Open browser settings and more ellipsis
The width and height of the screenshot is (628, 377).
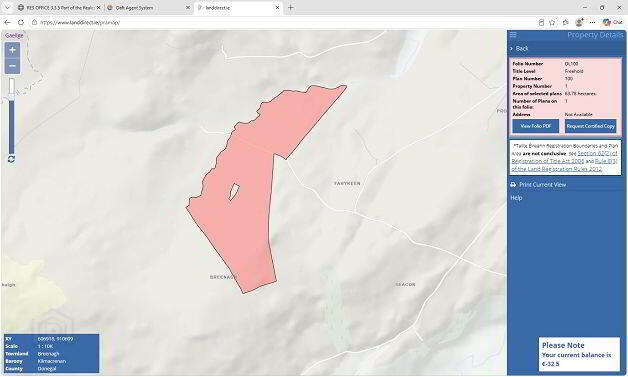pyautogui.click(x=592, y=22)
